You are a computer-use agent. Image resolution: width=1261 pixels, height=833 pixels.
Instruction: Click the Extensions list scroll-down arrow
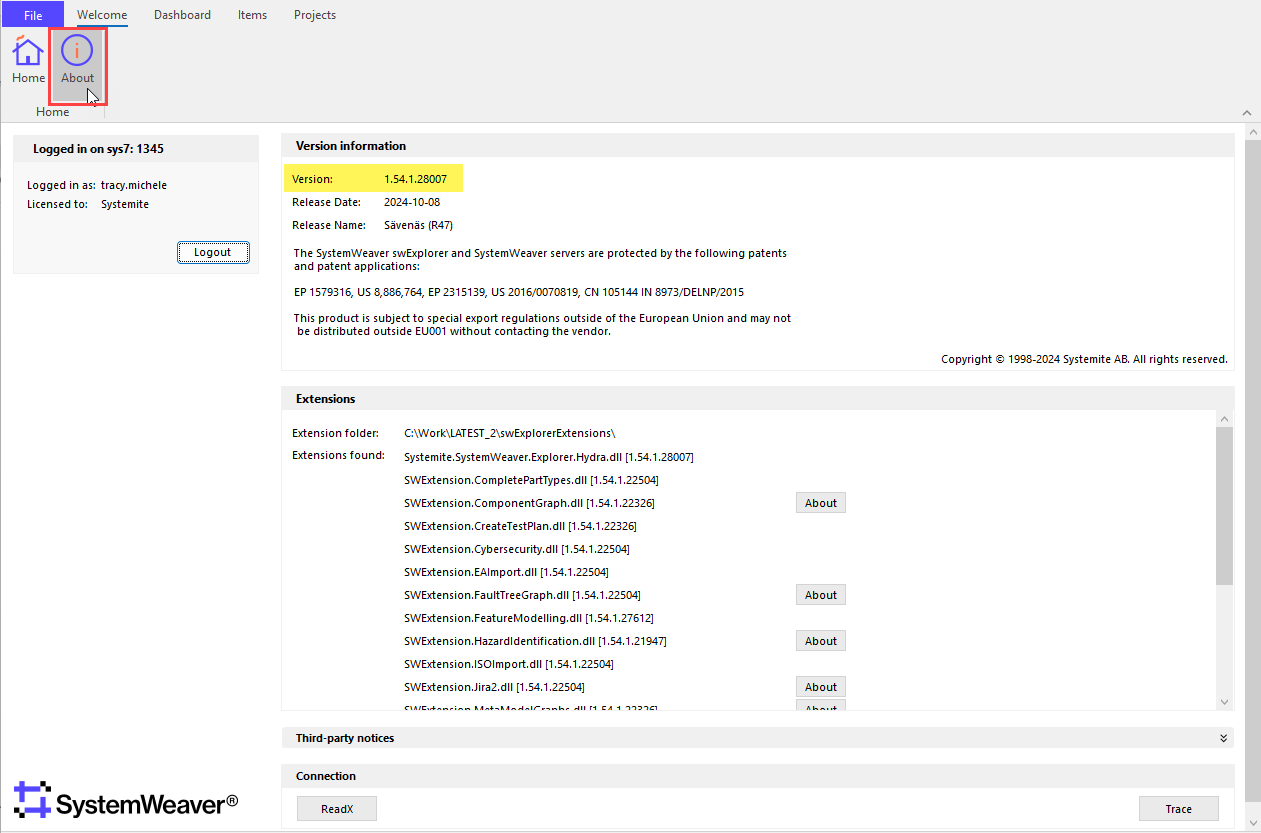pyautogui.click(x=1225, y=702)
